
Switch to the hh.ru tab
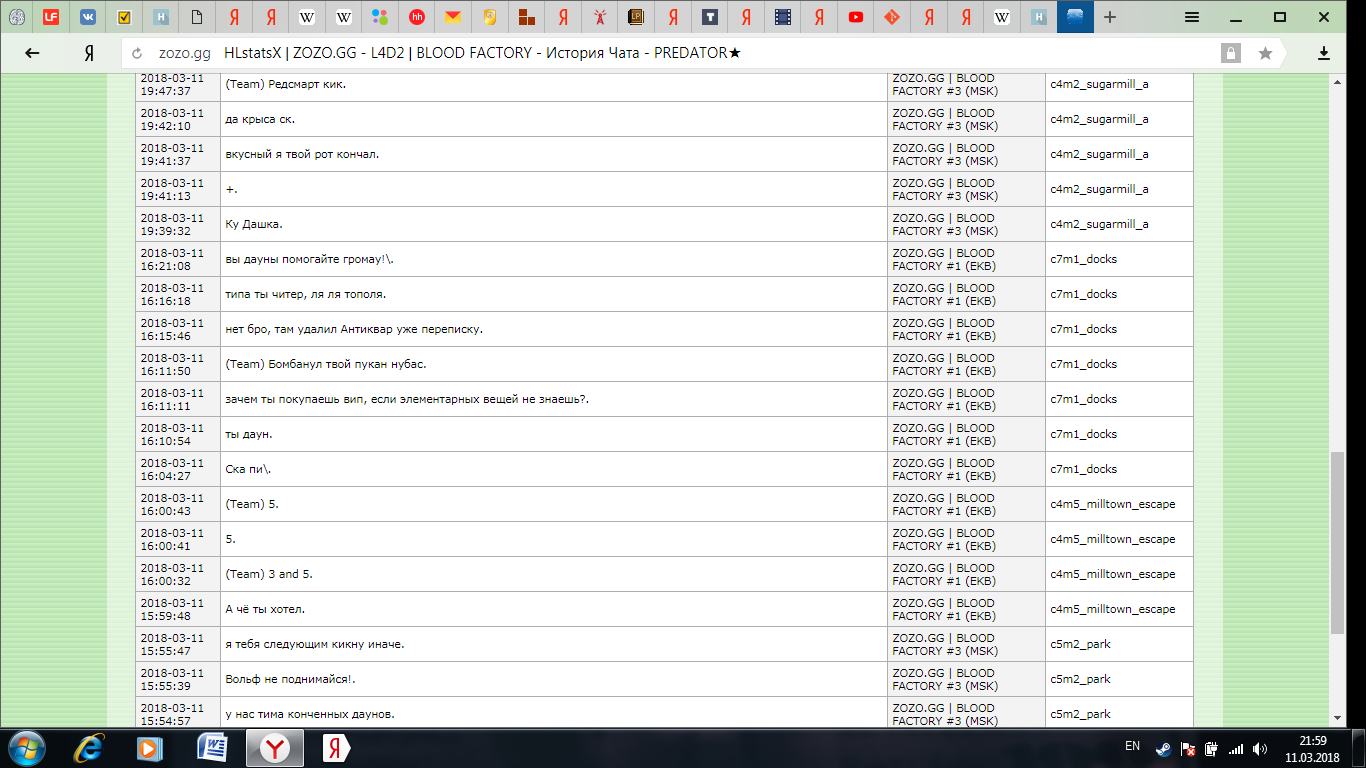click(417, 17)
